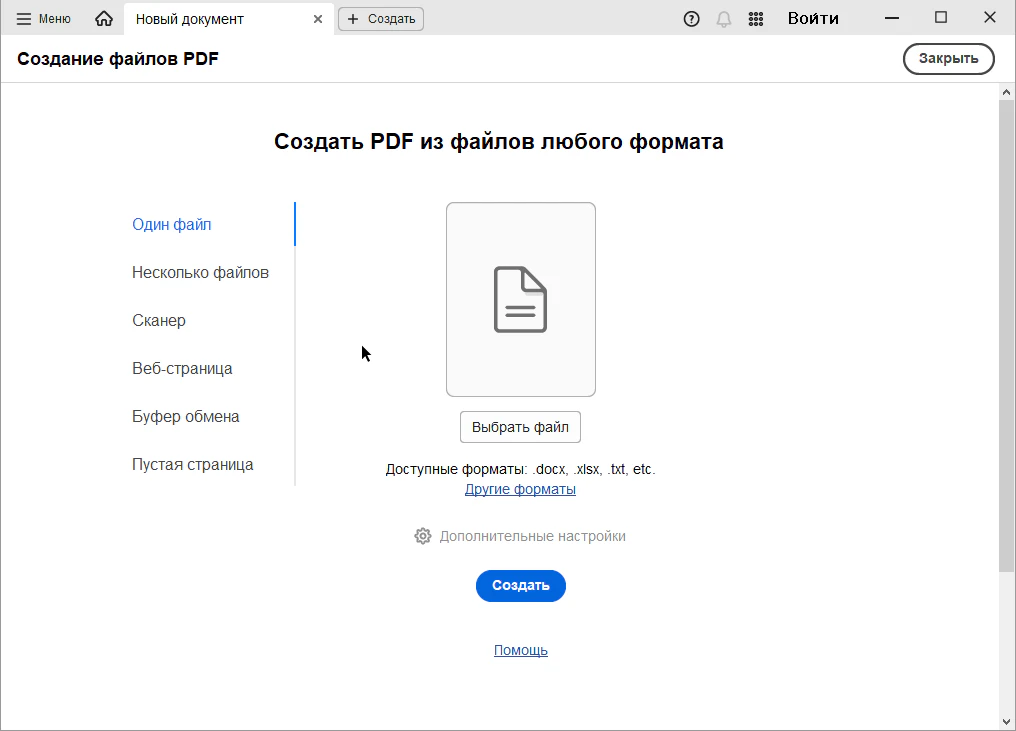Open the hamburger Меню icon
Viewport: 1016px width, 731px height.
(24, 19)
